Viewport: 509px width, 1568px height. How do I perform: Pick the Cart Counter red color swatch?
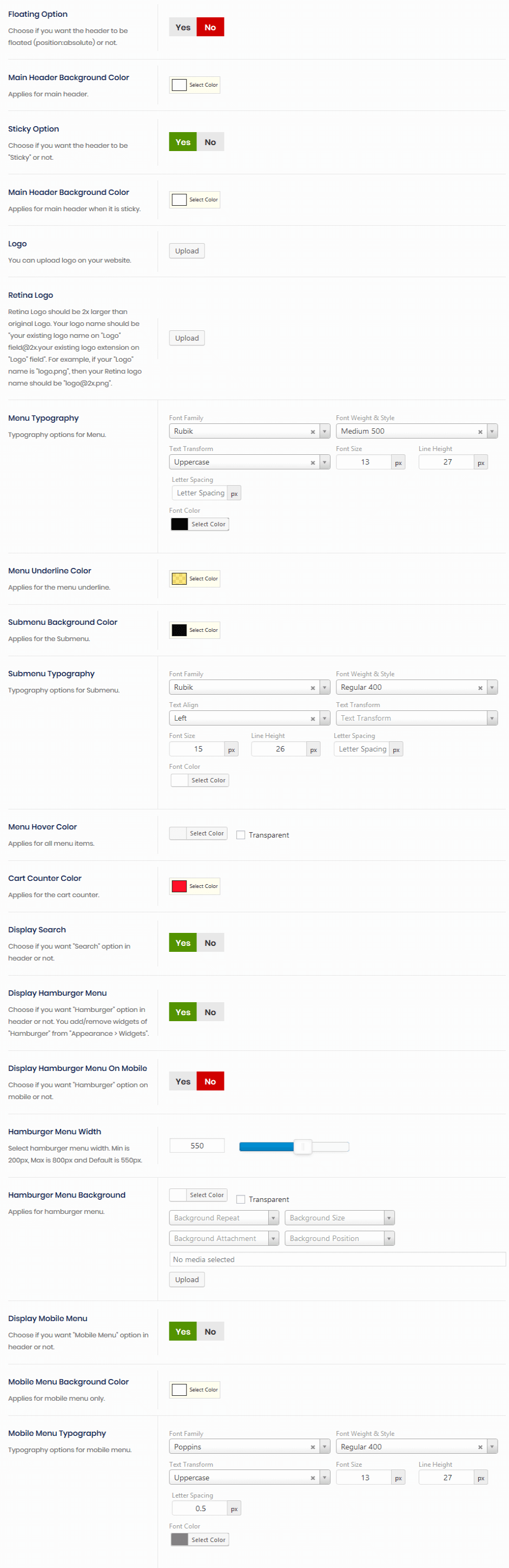pos(179,886)
